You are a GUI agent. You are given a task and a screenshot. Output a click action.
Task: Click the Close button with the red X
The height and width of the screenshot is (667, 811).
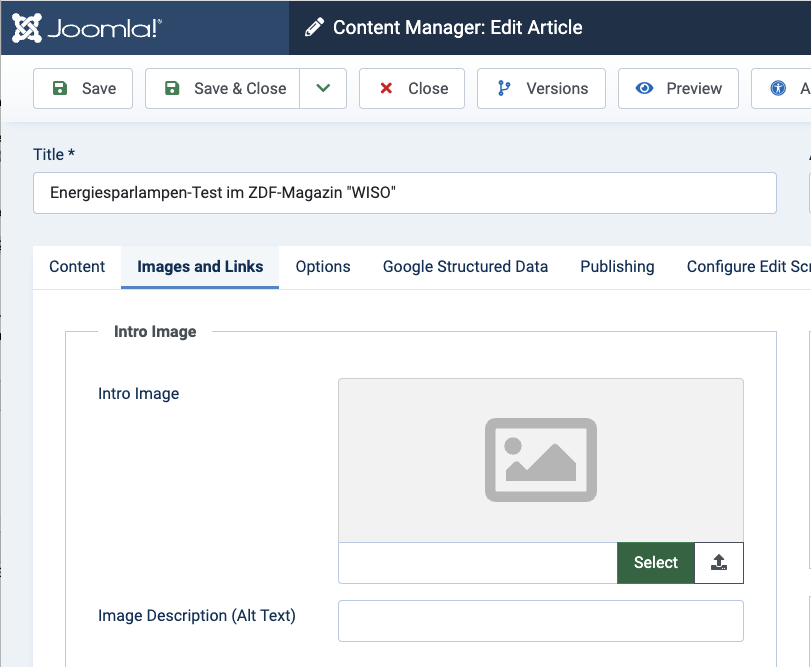coord(412,88)
